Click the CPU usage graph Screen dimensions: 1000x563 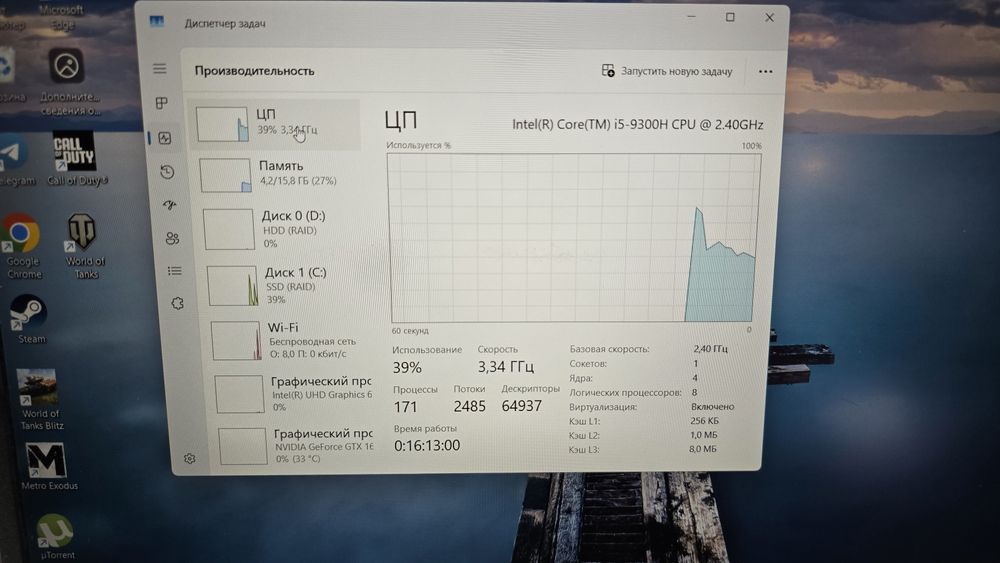[x=573, y=238]
